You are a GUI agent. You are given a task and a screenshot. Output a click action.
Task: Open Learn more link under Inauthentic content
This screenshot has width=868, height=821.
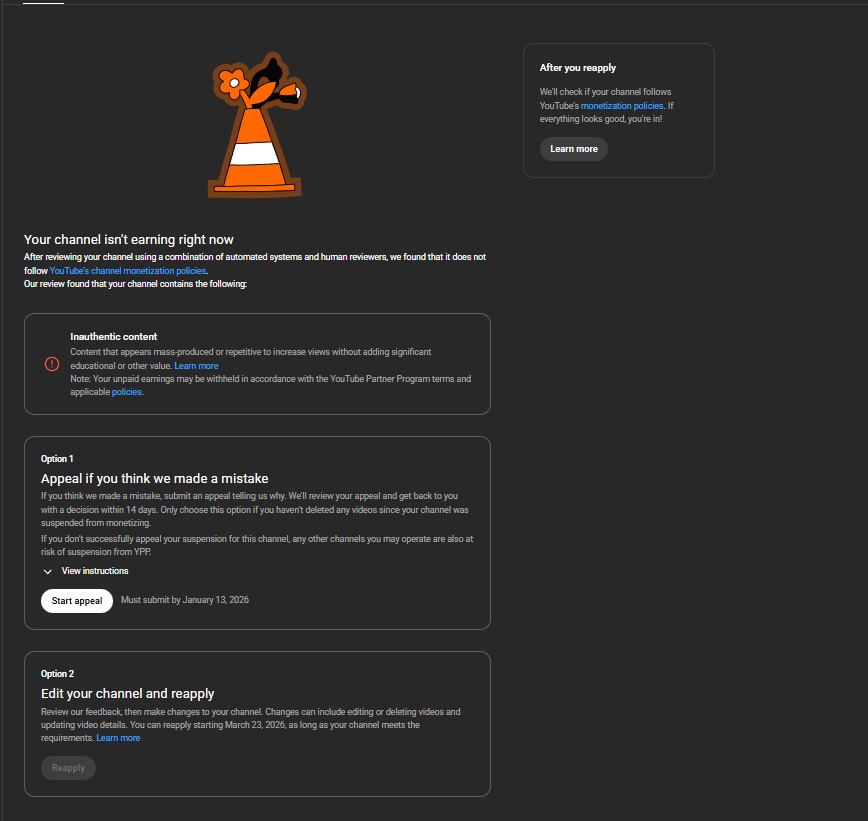(x=196, y=366)
